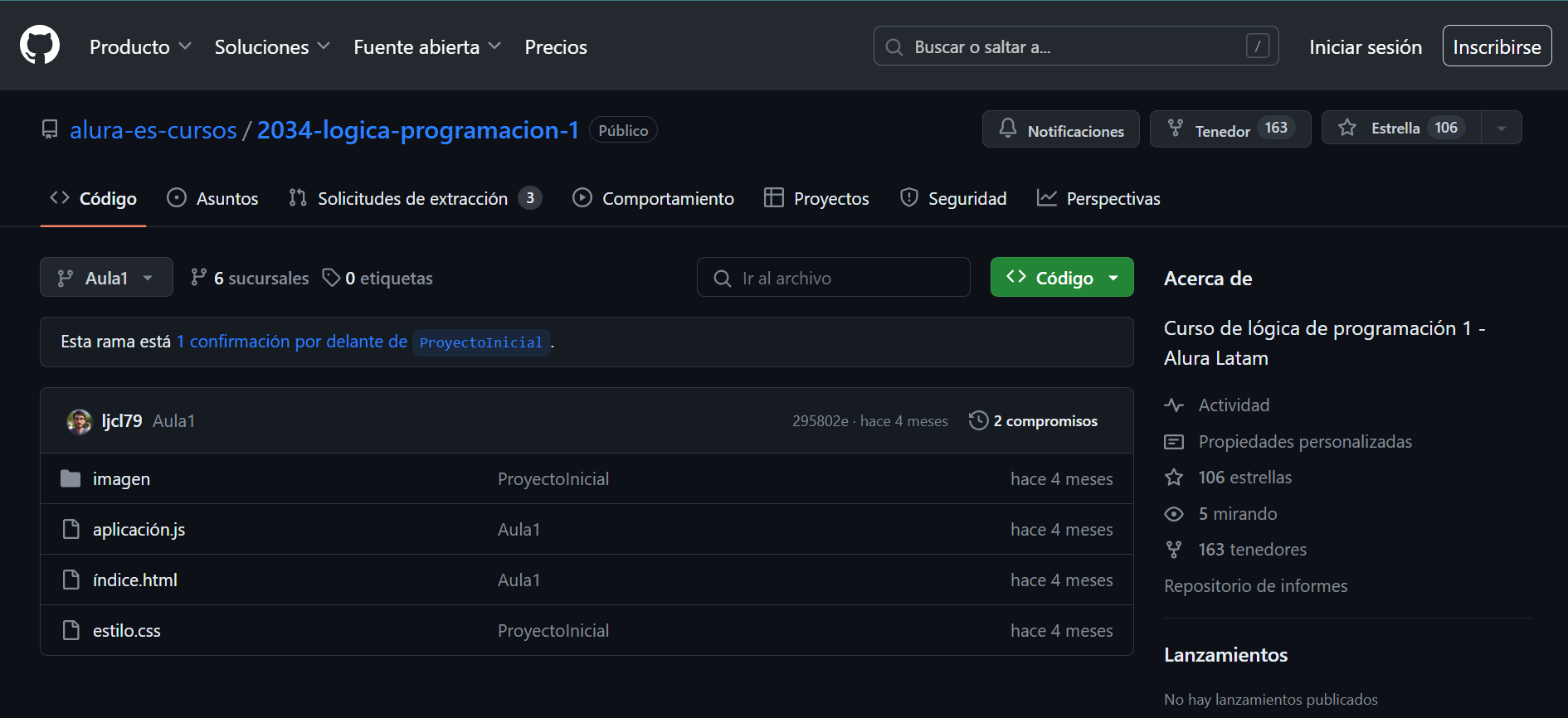Click the file icon for estilo.css
The height and width of the screenshot is (718, 1568).
coord(71,630)
